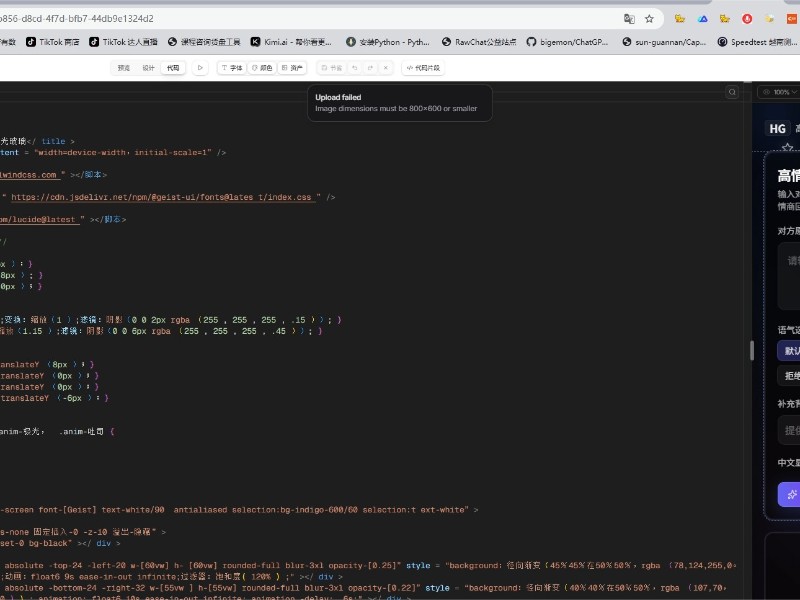Click the browser translate page icon
The width and height of the screenshot is (800, 600).
[x=629, y=18]
